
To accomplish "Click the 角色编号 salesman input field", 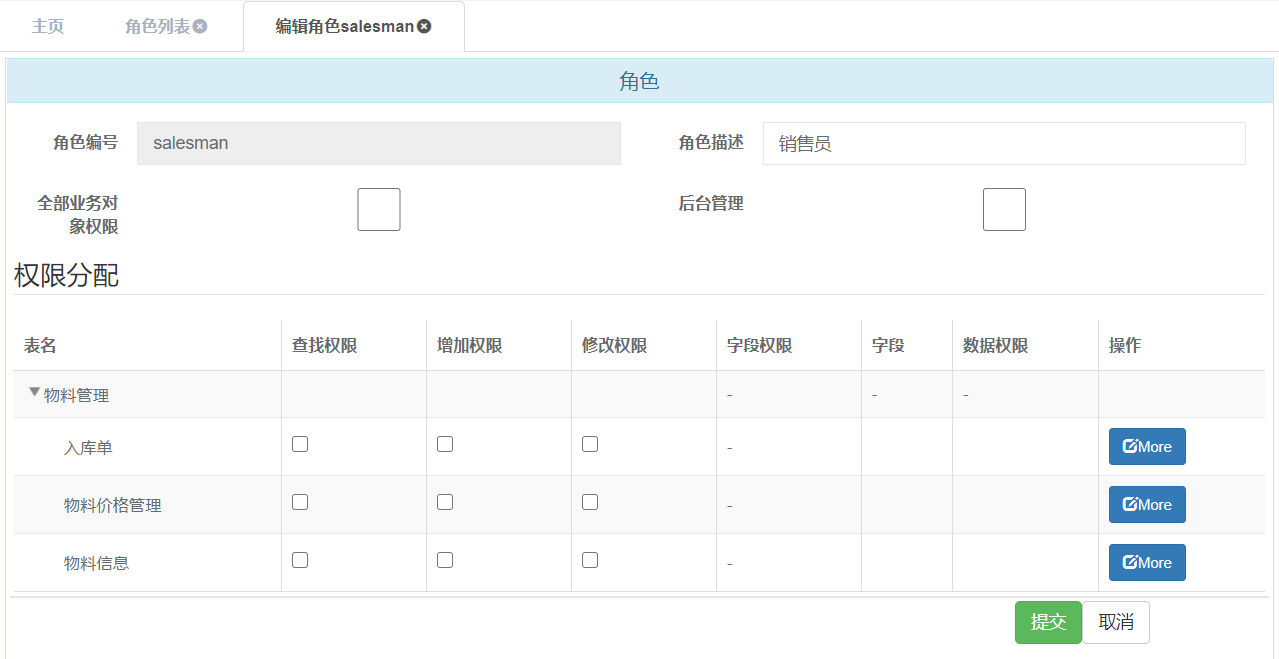I will [x=379, y=143].
